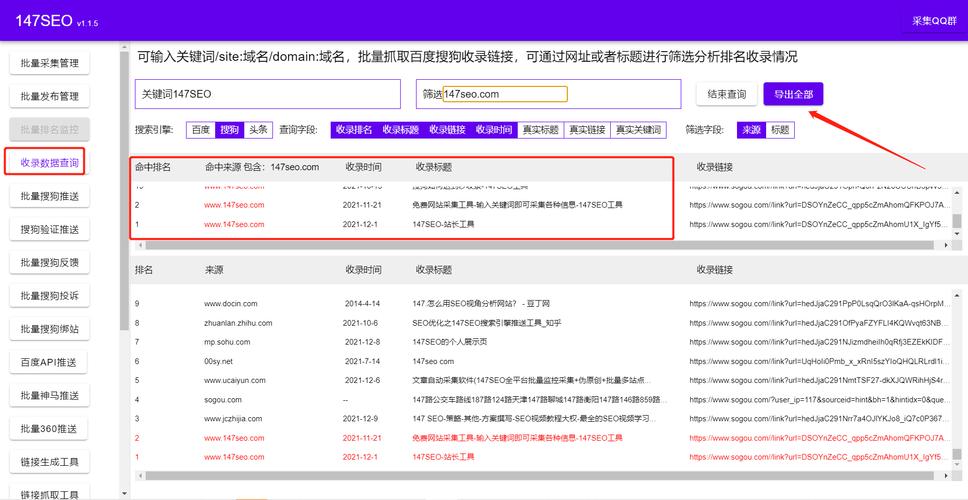
Task: Open 链接生成工具 sidebar item
Action: [x=49, y=462]
